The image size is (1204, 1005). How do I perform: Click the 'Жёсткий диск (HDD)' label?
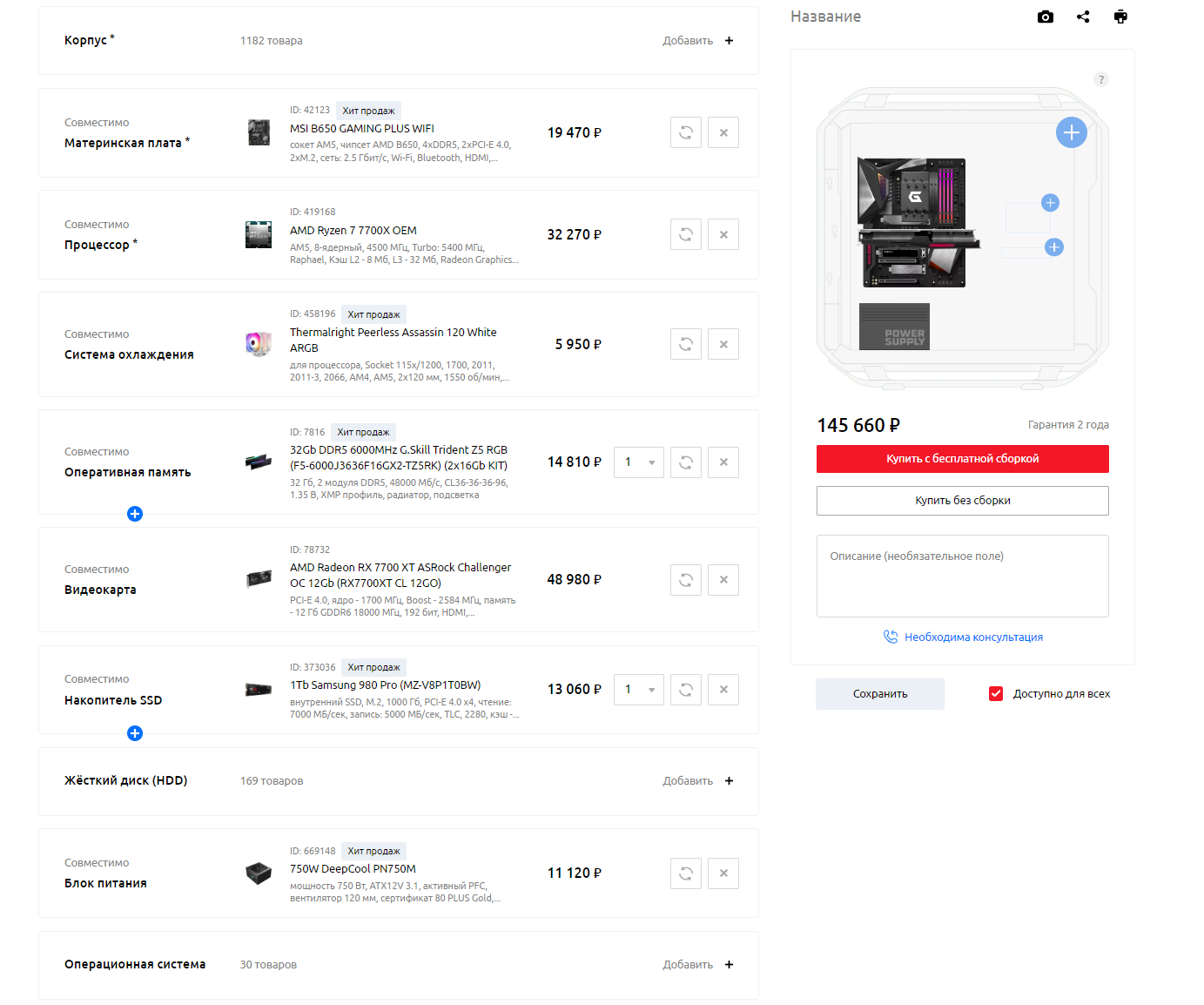point(126,780)
